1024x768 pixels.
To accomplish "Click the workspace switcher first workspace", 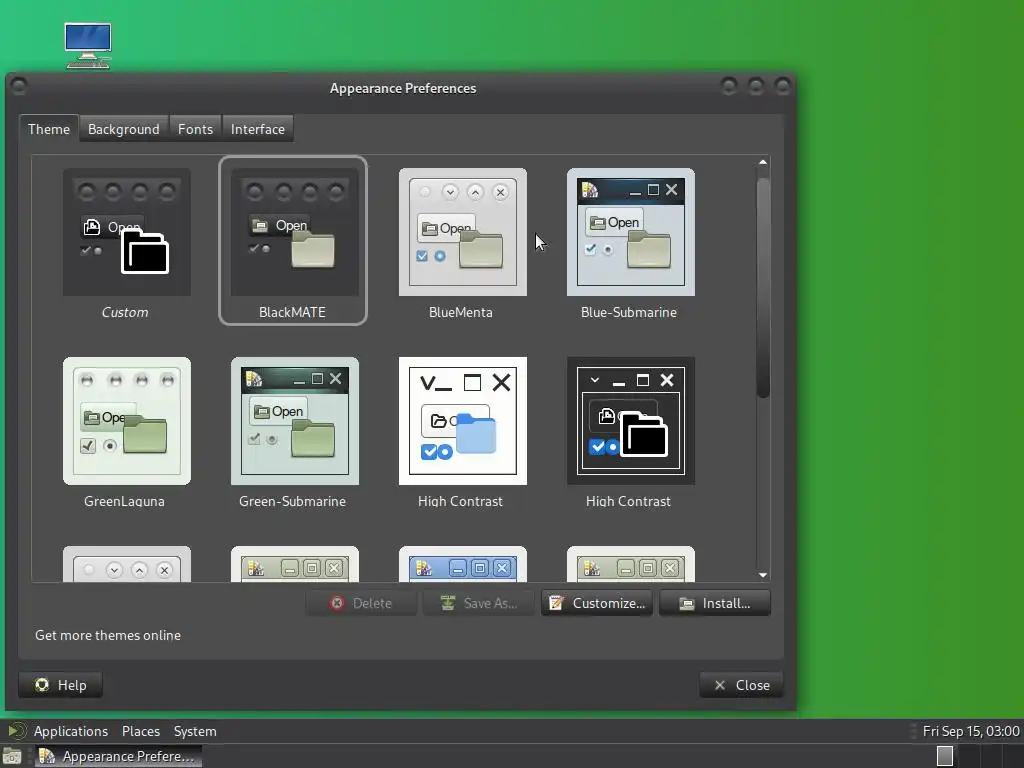I will tap(945, 756).
